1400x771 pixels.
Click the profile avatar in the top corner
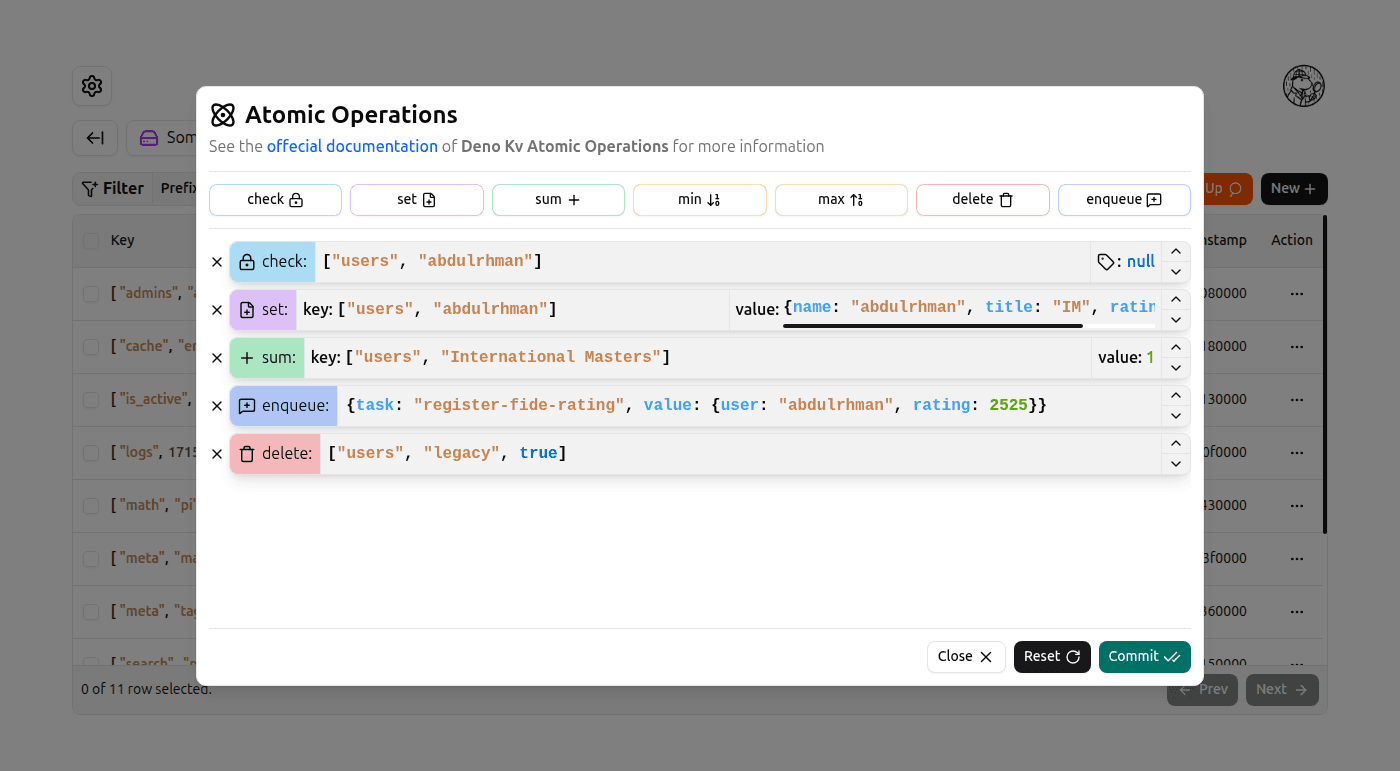point(1304,86)
